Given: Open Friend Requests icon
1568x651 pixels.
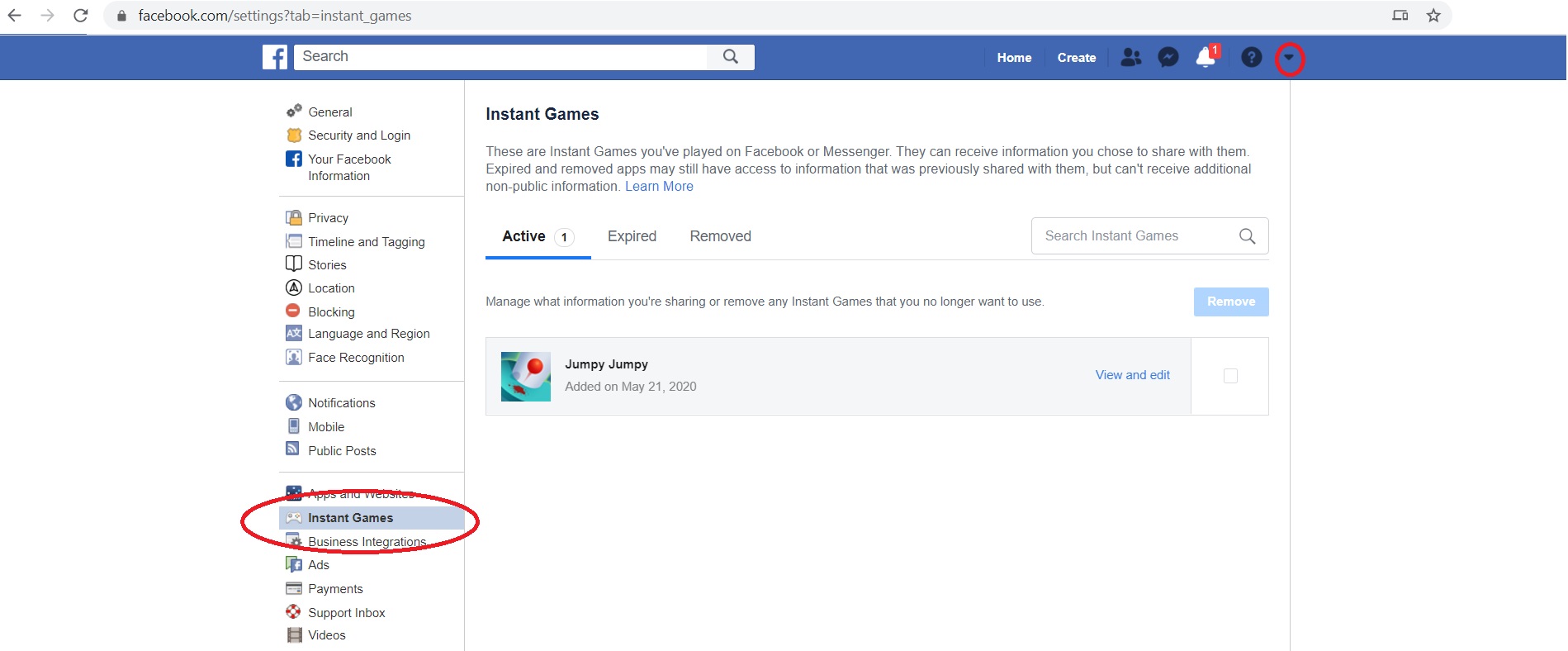Looking at the screenshot, I should click(1131, 57).
